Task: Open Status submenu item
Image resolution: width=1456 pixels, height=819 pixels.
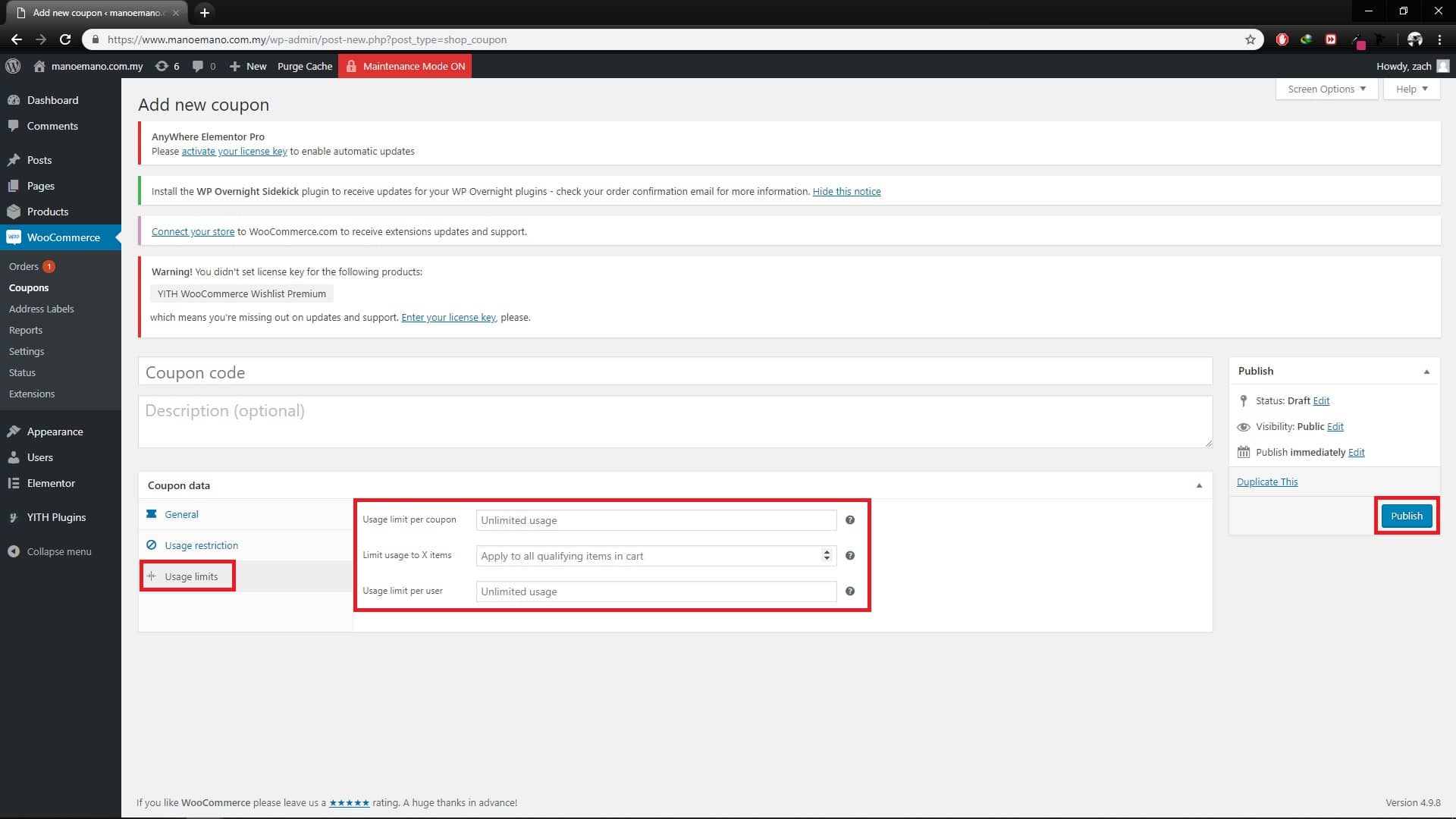Action: (22, 372)
